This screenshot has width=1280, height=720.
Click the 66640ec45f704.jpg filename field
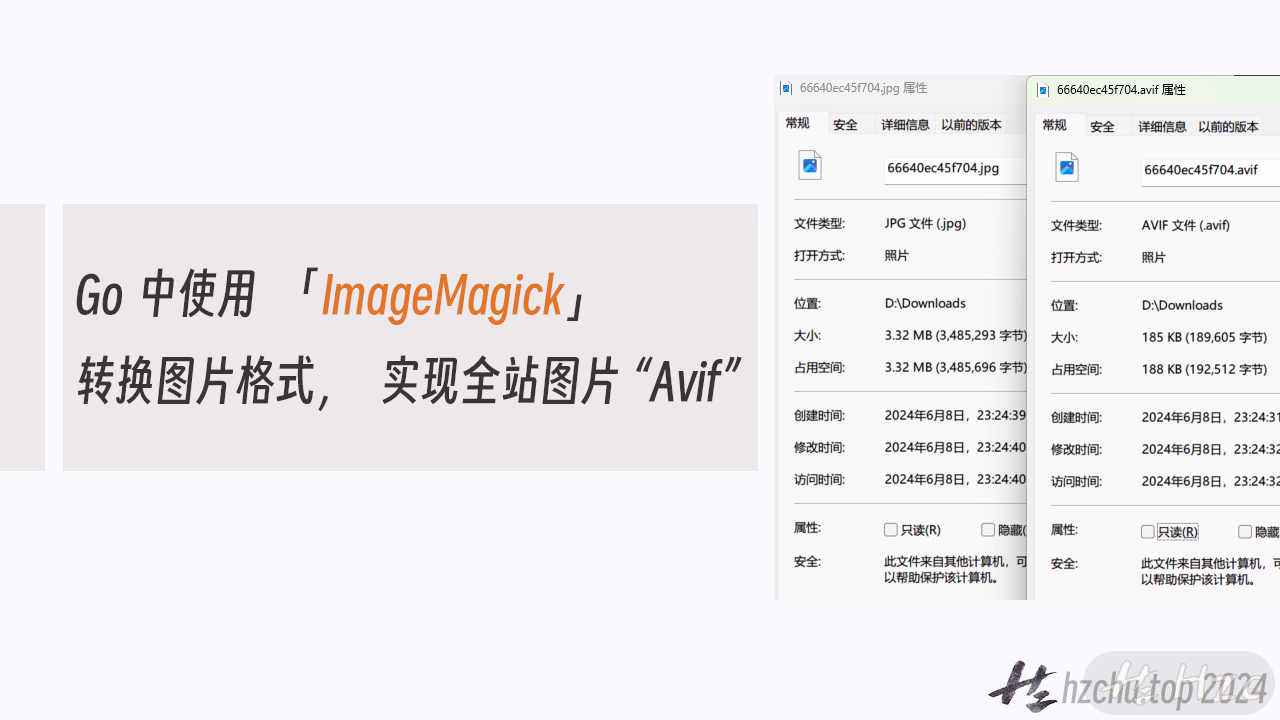click(955, 169)
